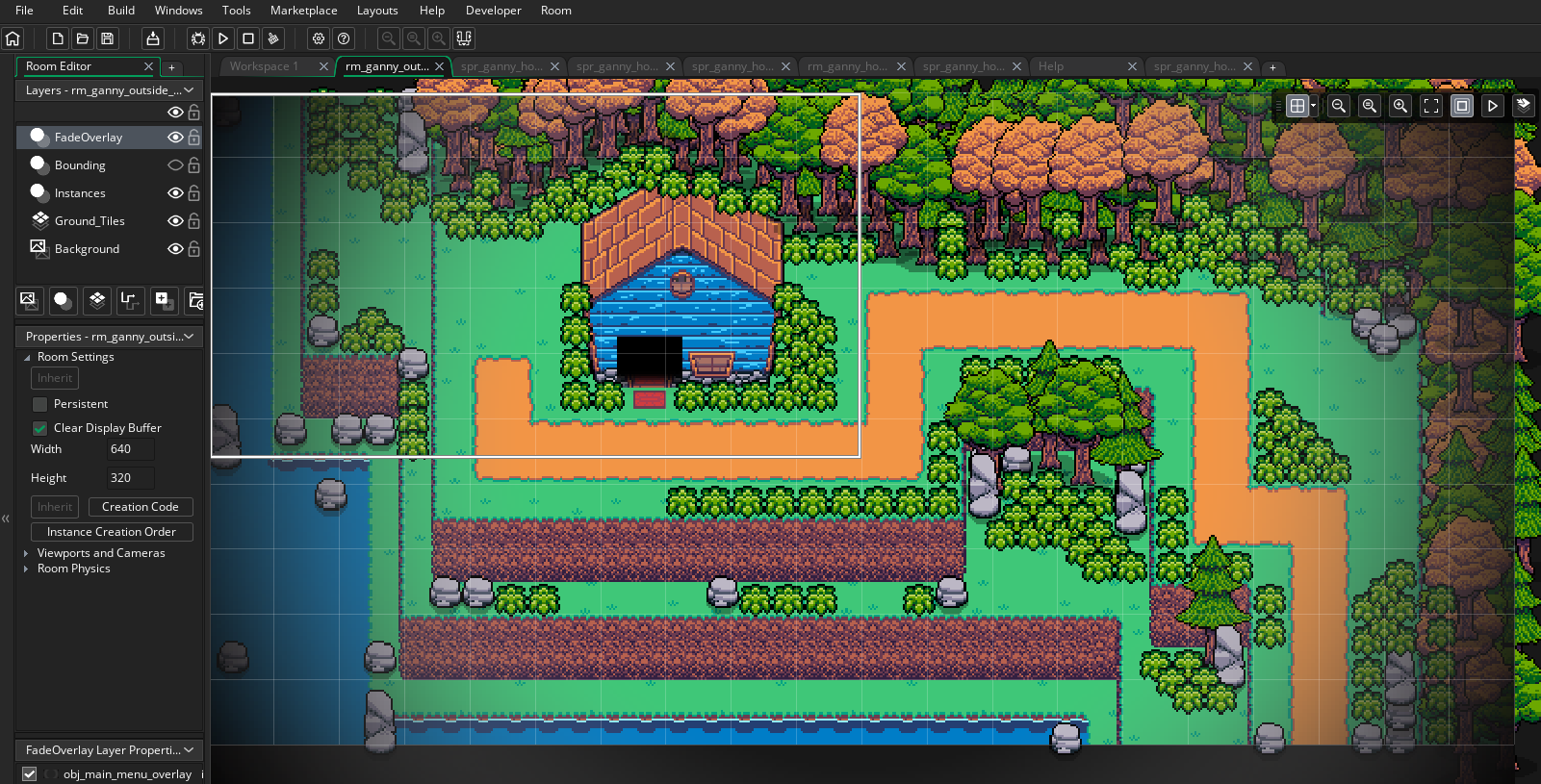Open a project with the folder icon
1541x784 pixels.
click(83, 38)
